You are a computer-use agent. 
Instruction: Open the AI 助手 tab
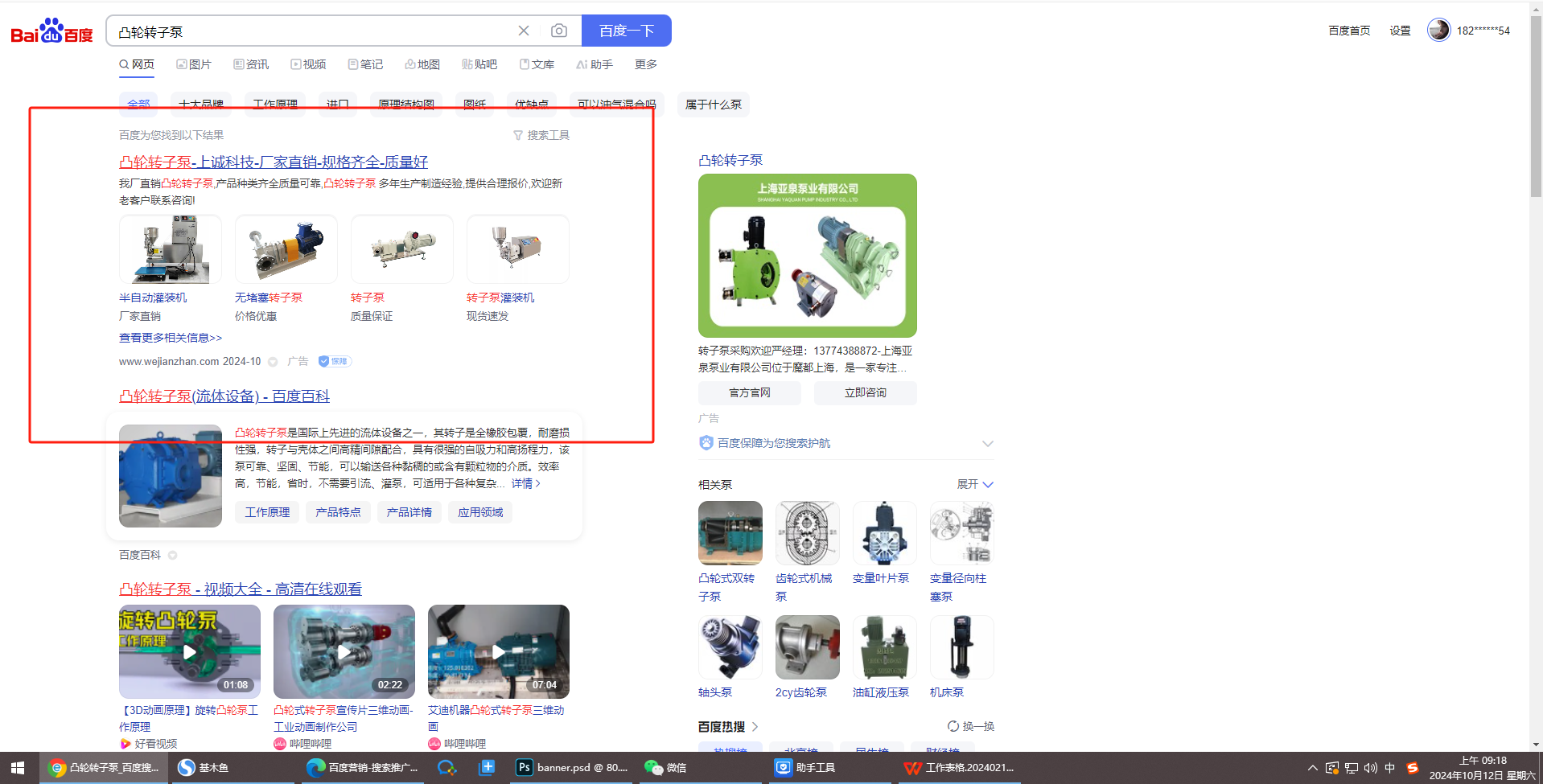click(x=595, y=64)
